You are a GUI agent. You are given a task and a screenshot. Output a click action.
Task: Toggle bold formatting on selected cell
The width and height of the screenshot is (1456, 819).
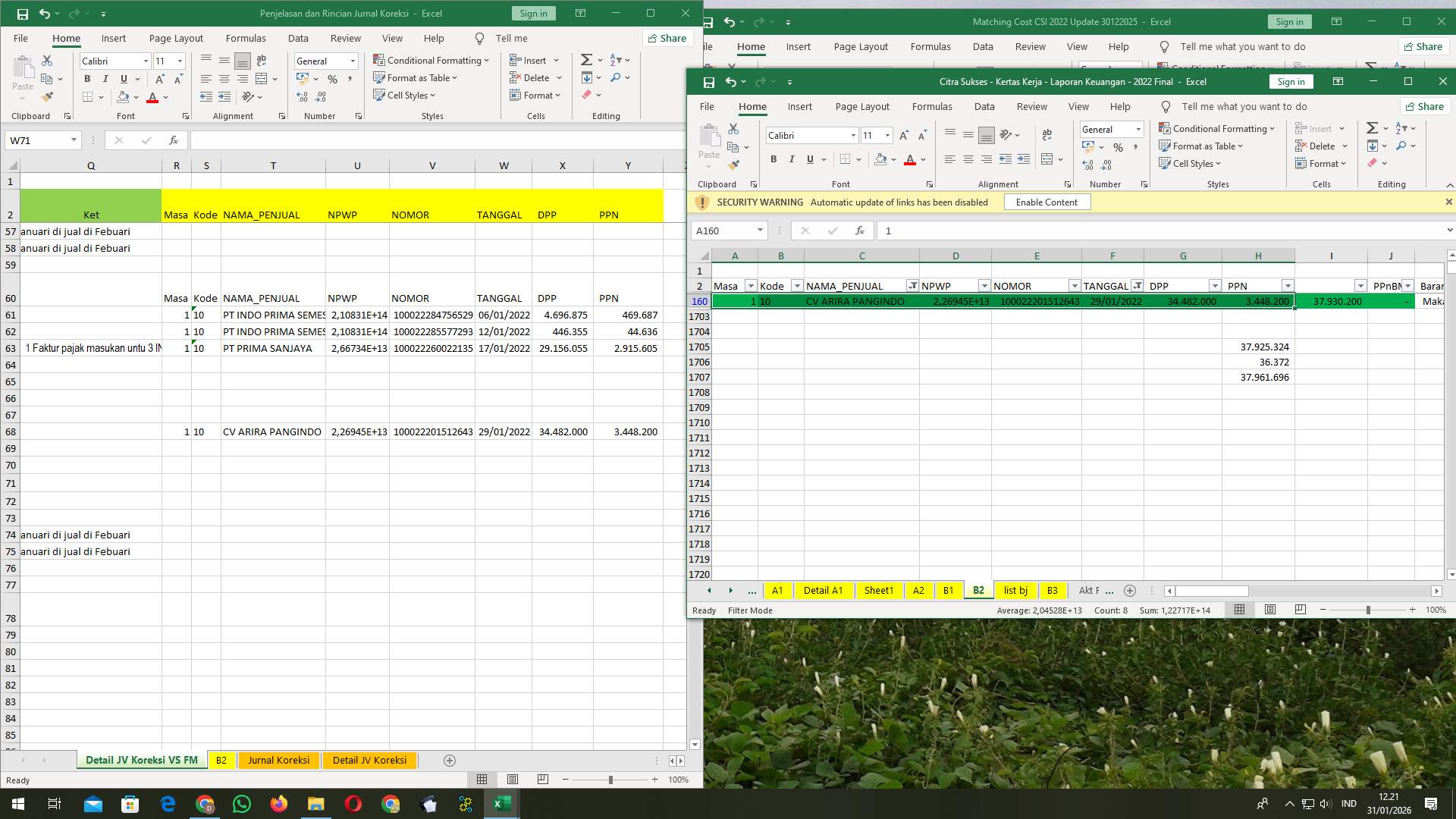tap(773, 159)
